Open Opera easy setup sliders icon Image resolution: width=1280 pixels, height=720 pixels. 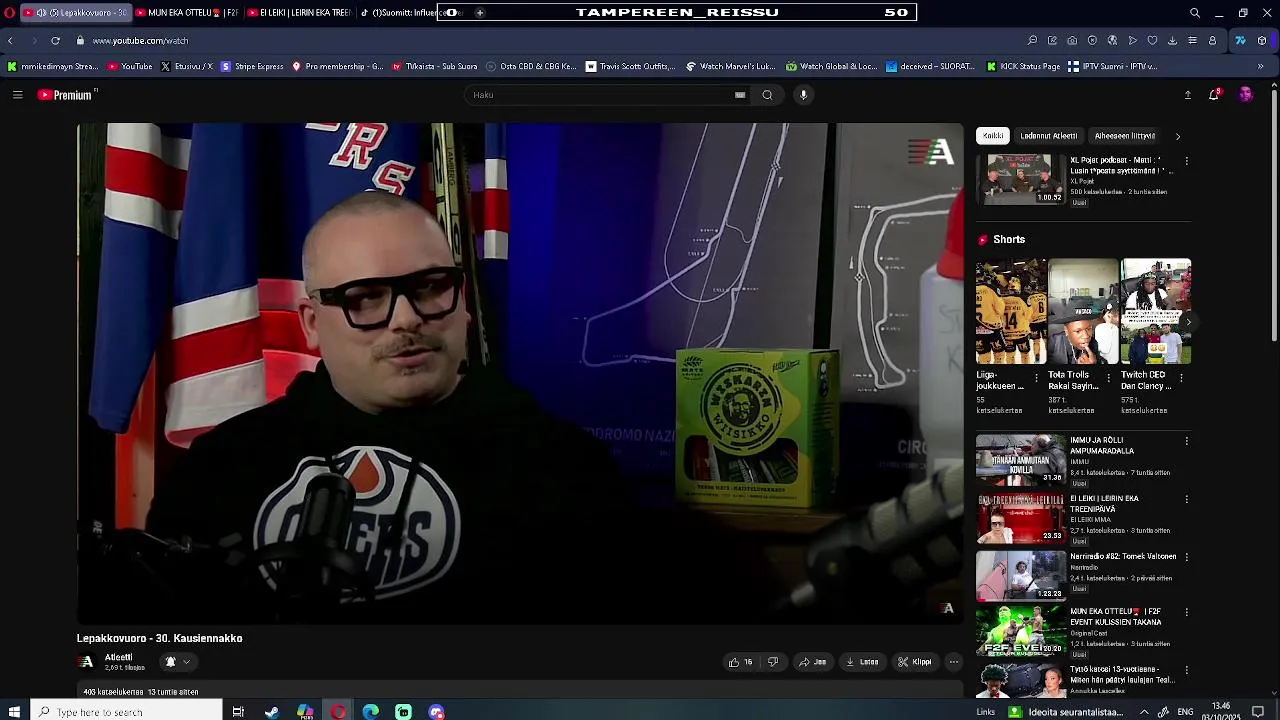point(1192,41)
